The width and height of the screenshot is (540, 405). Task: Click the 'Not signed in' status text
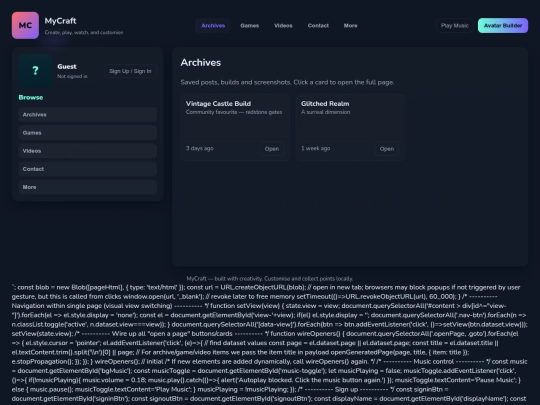[72, 76]
